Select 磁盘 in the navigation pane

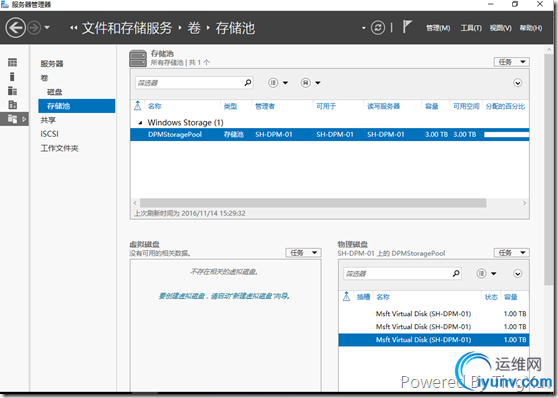(x=54, y=92)
